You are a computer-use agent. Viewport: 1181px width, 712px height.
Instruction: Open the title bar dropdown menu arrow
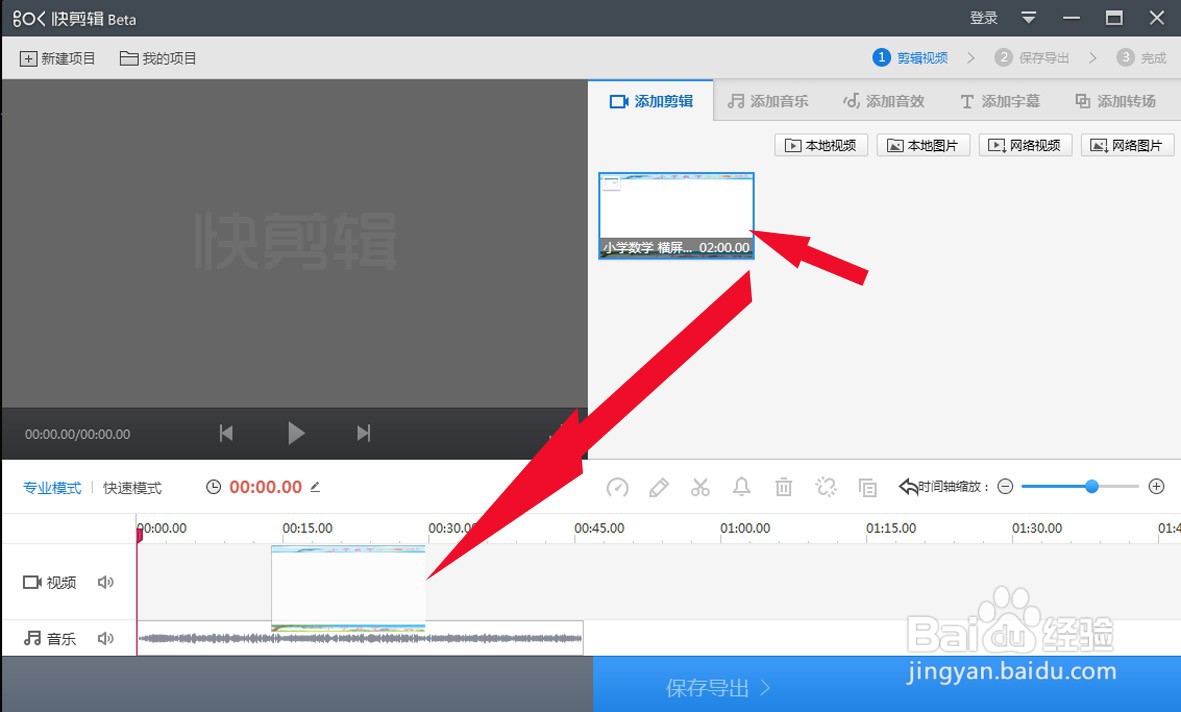coord(1028,17)
